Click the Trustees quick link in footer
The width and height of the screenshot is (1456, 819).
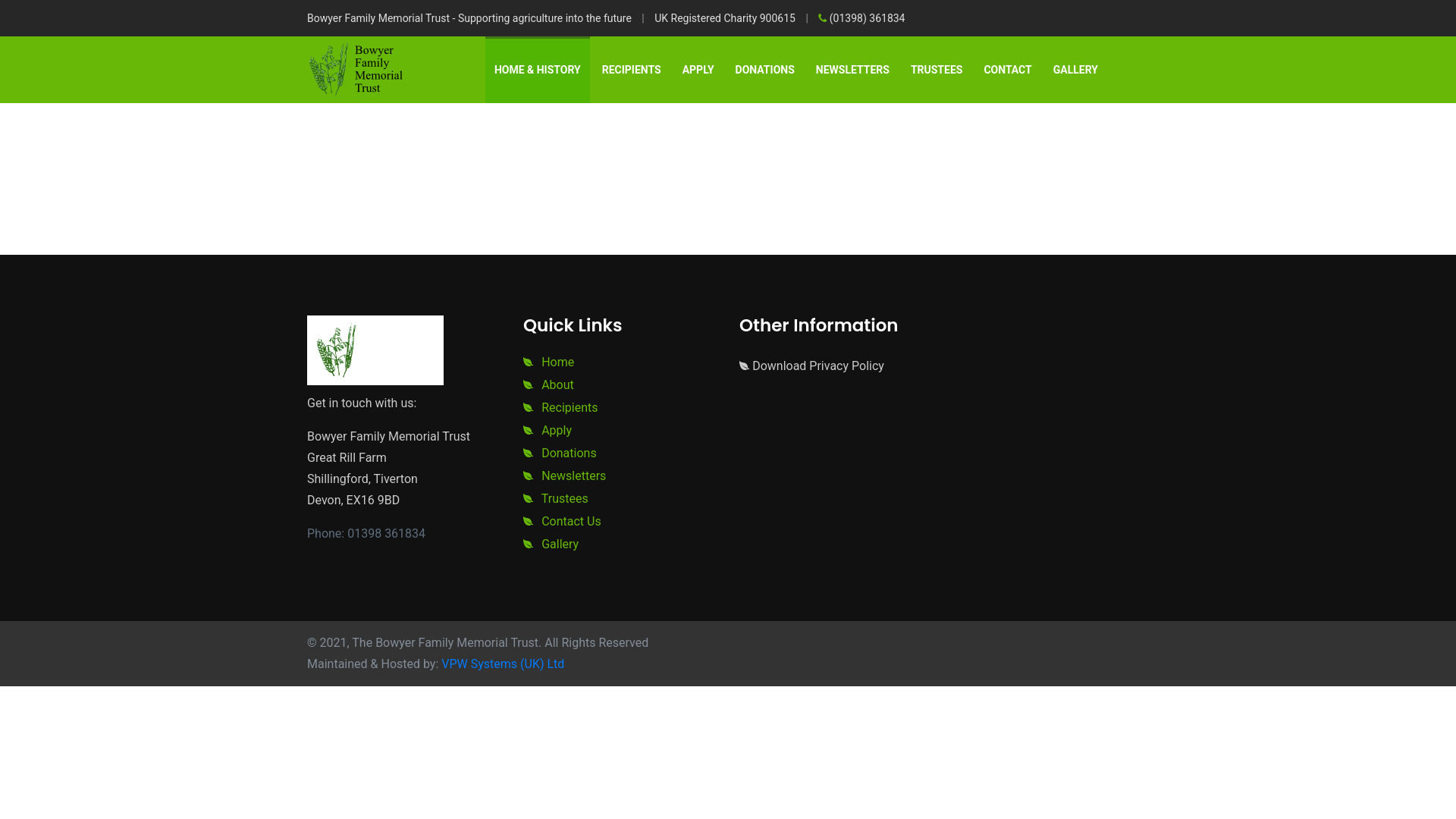(564, 499)
